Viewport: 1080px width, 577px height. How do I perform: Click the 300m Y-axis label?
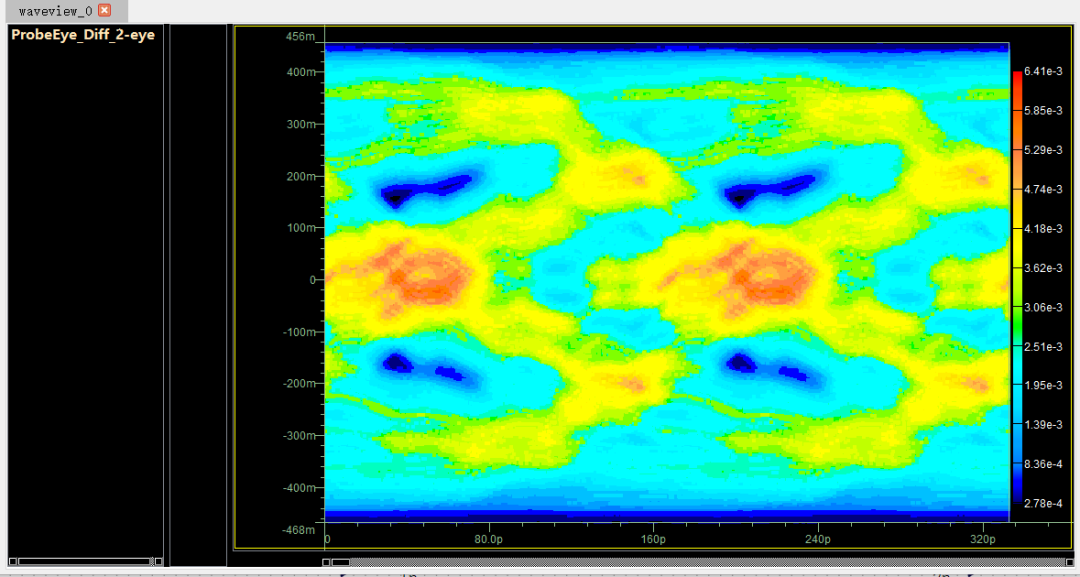point(300,124)
